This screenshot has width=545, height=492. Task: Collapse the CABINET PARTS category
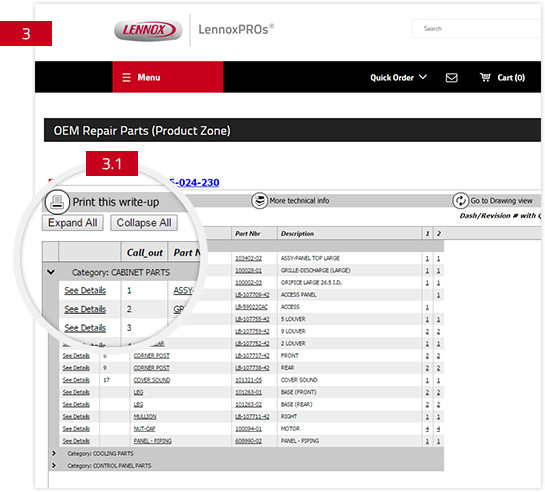pos(51,272)
